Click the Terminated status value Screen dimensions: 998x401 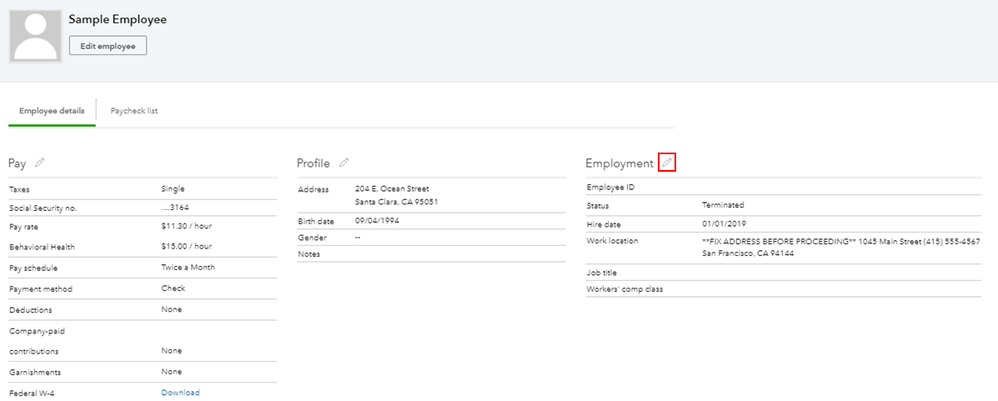723,205
